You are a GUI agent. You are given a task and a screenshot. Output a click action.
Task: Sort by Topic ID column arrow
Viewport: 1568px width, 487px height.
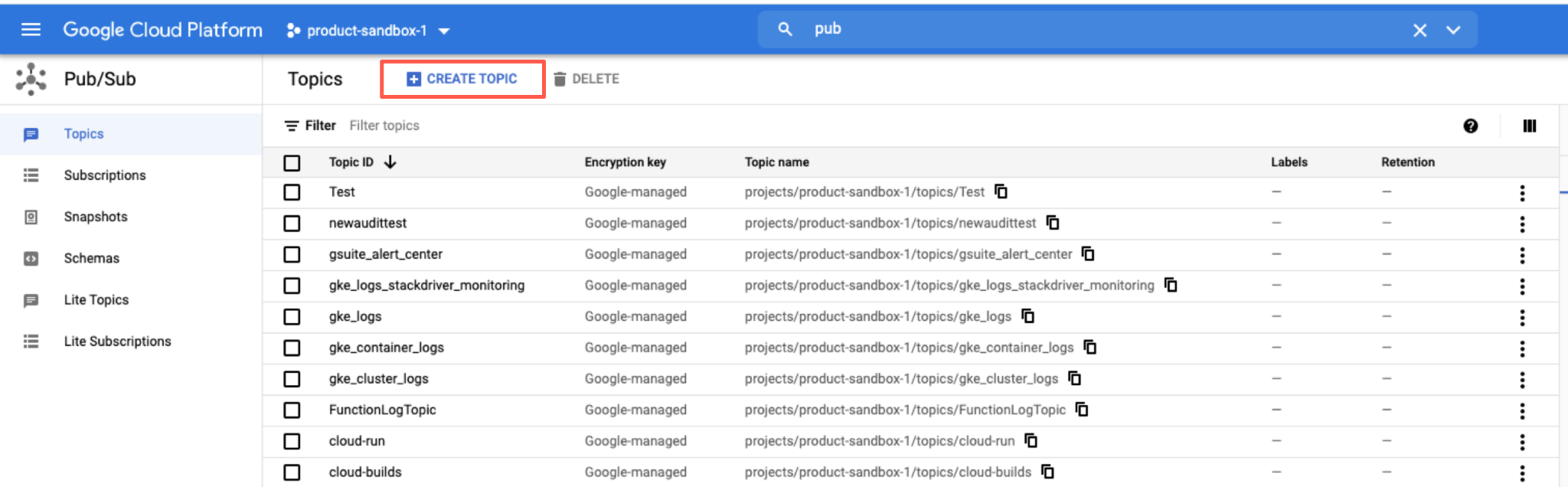pyautogui.click(x=390, y=162)
